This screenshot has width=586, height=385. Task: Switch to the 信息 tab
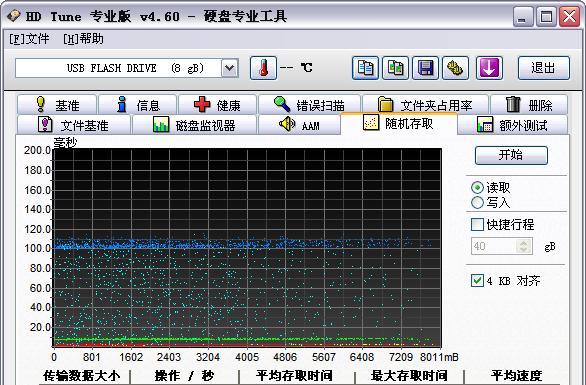pos(138,105)
